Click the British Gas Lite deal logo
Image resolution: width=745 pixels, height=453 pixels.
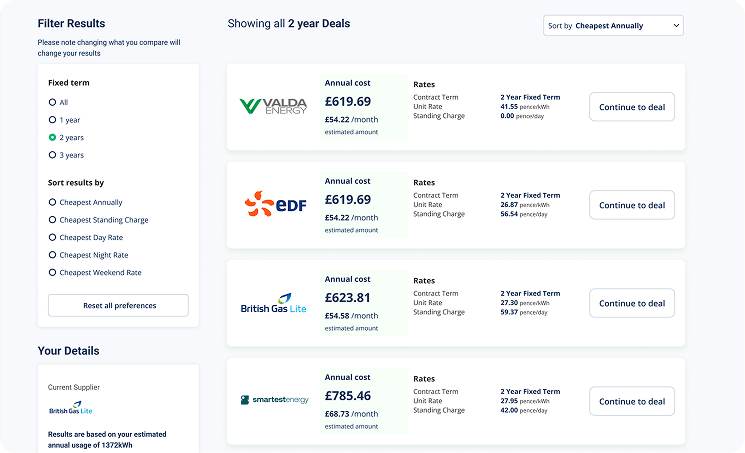coord(273,303)
